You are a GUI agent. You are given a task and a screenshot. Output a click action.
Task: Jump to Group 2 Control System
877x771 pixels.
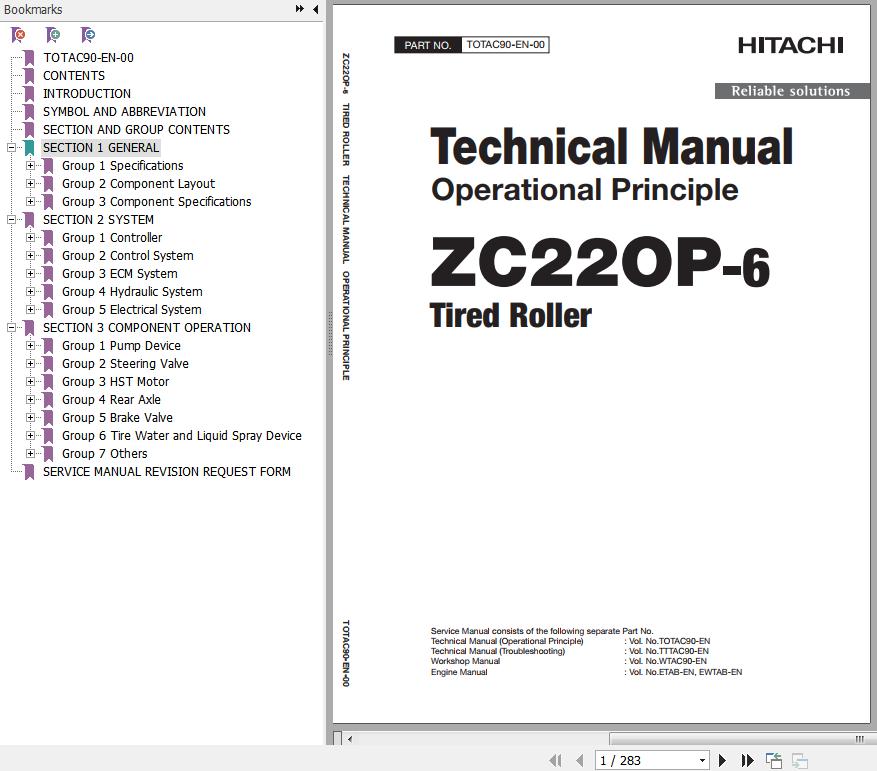[128, 256]
